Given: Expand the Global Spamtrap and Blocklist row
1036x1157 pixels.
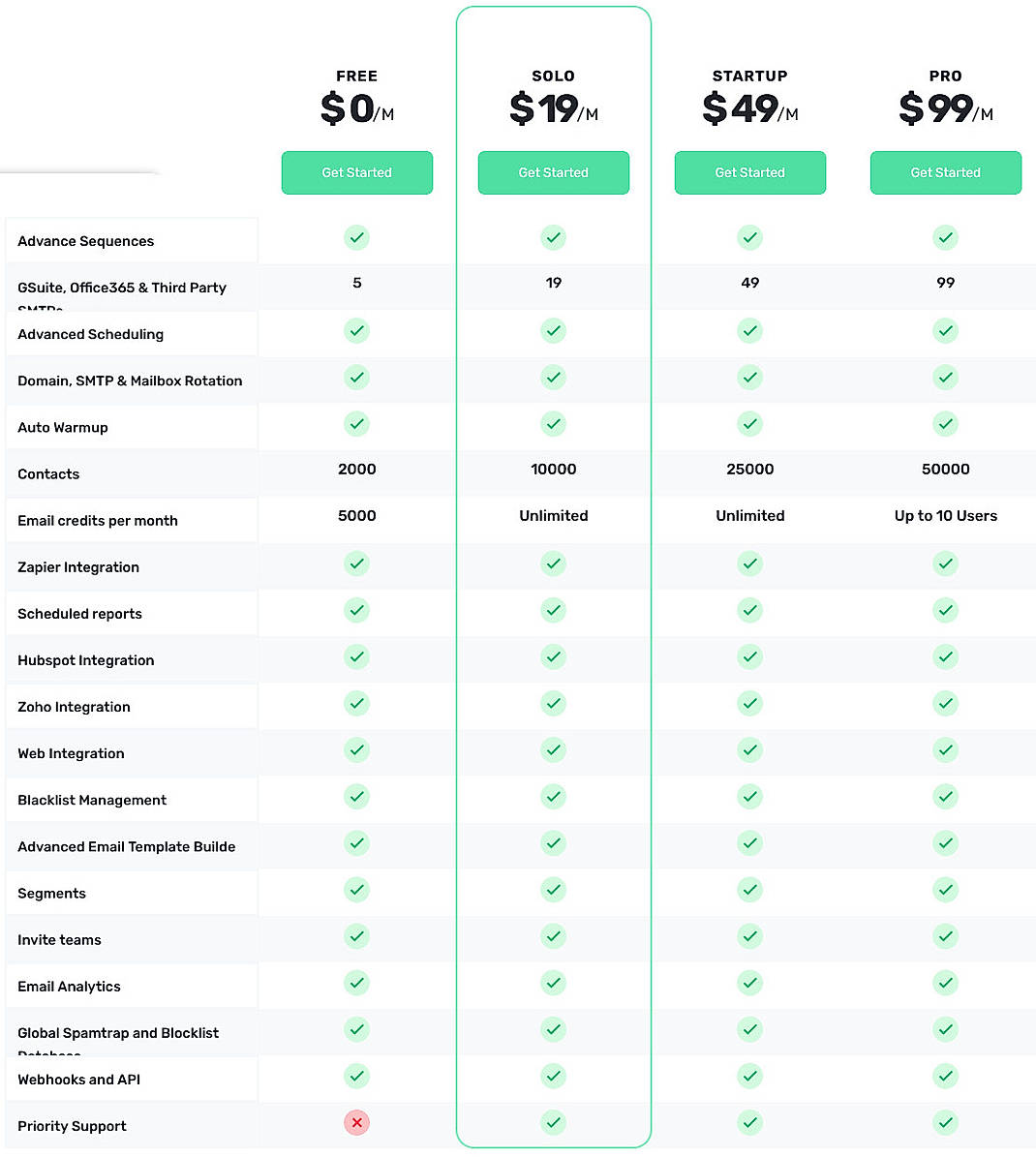Looking at the screenshot, I should pyautogui.click(x=117, y=1033).
